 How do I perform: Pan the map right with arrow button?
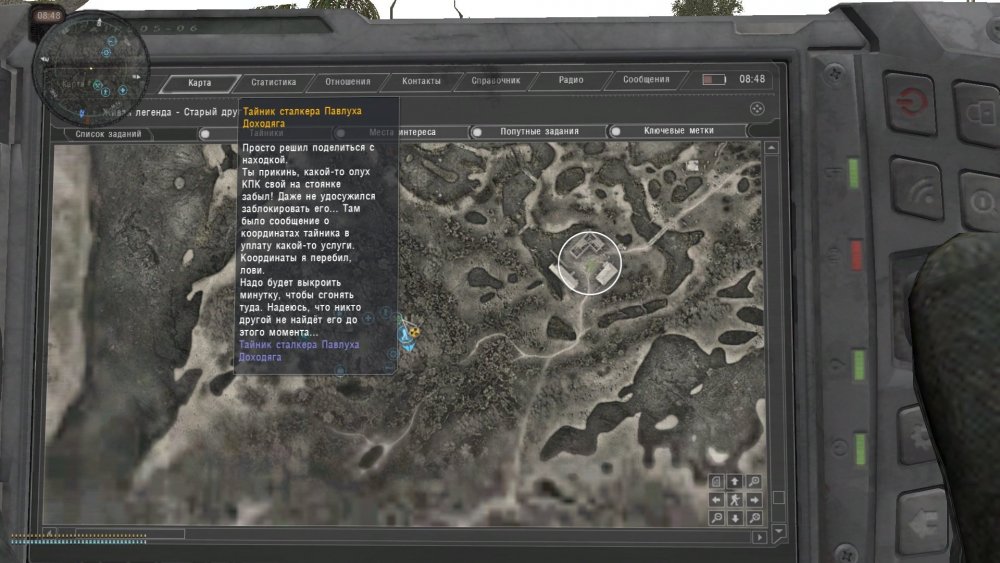(754, 500)
